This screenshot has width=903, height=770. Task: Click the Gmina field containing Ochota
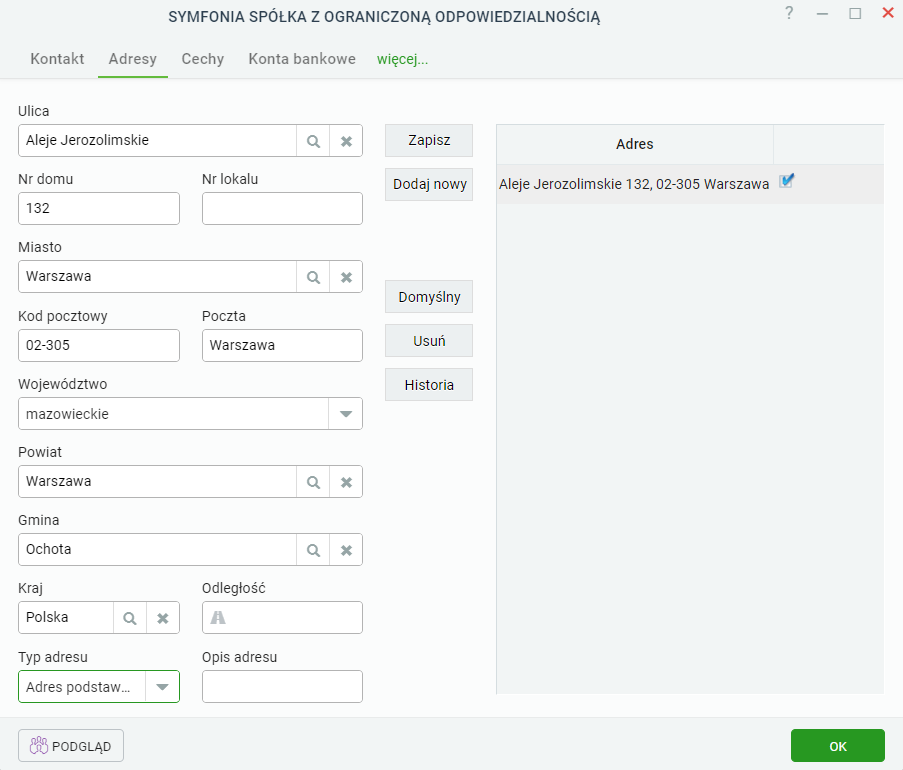157,549
